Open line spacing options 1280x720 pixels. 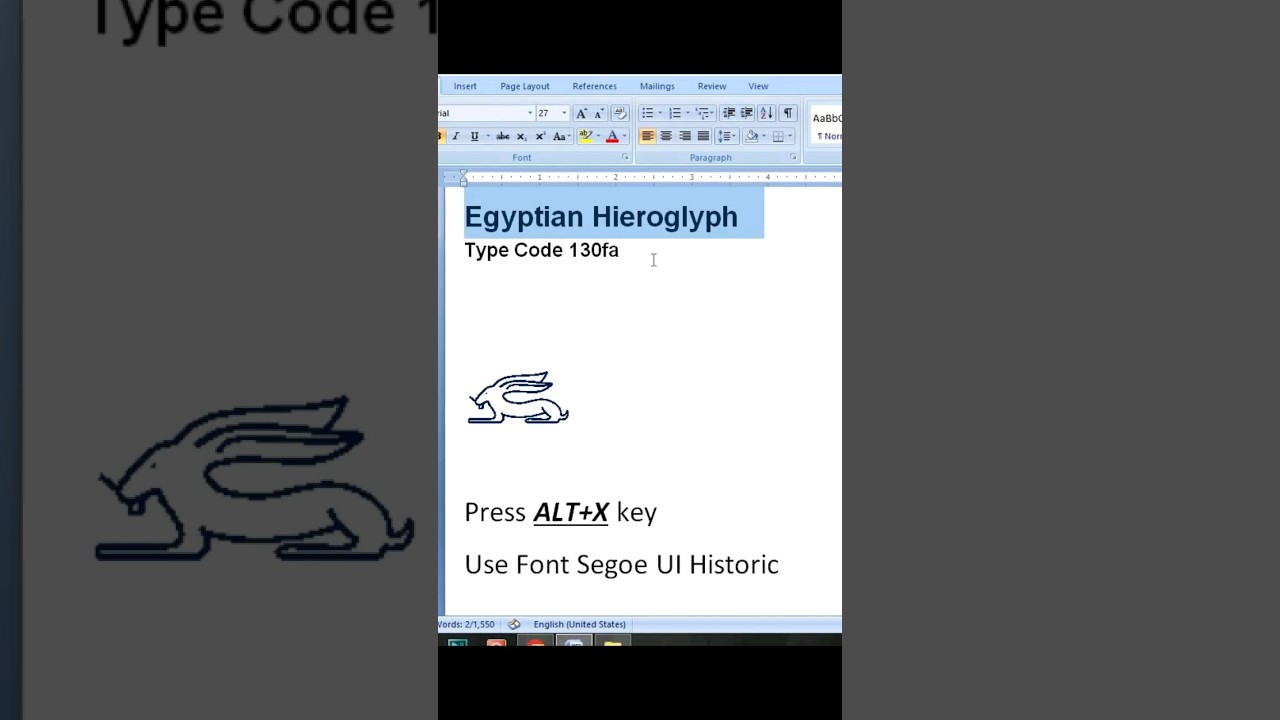pos(726,136)
